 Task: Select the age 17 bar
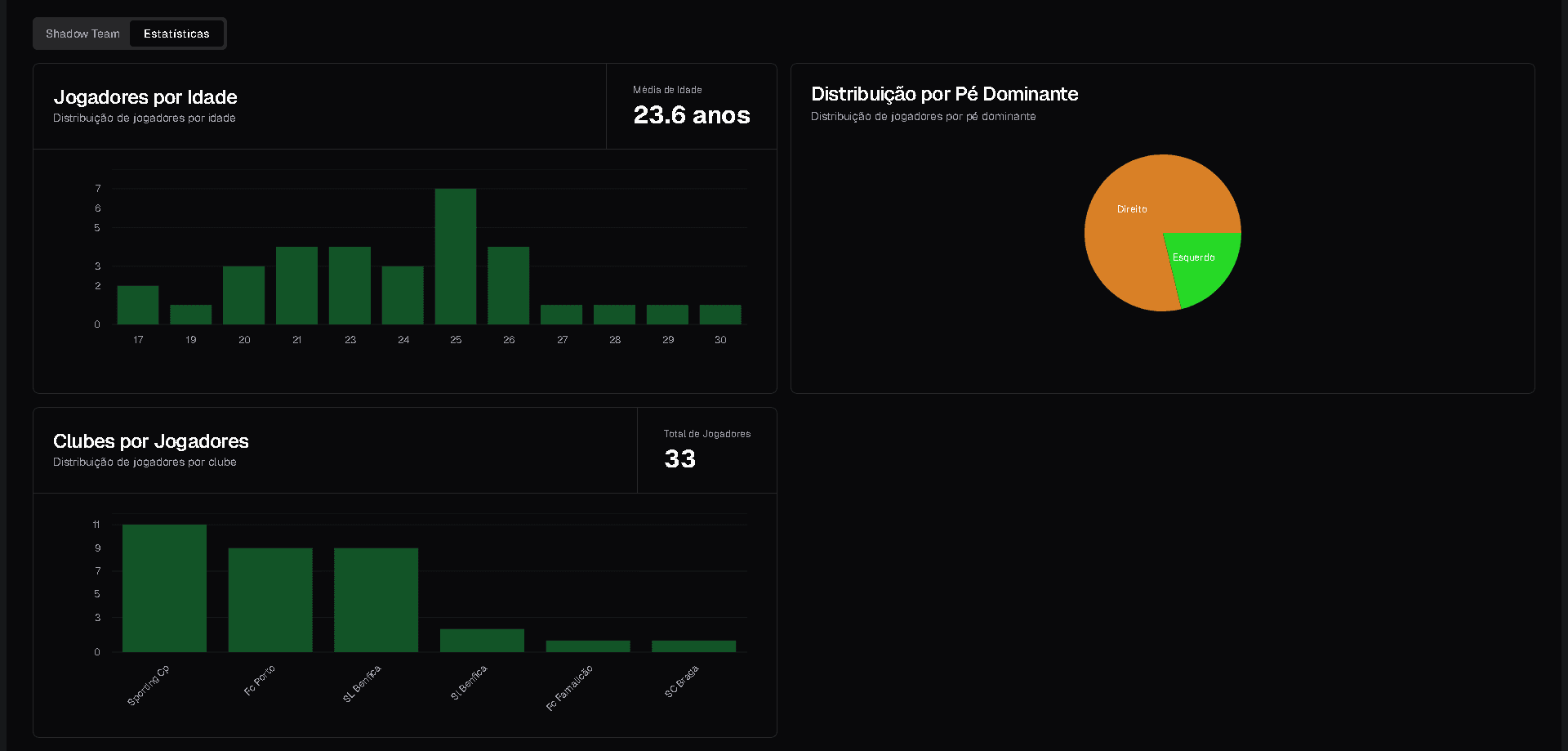pyautogui.click(x=138, y=305)
